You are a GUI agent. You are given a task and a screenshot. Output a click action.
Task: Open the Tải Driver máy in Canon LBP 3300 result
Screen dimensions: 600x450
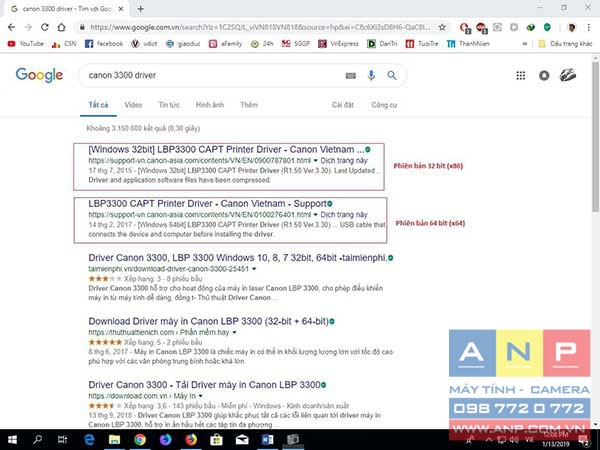click(204, 385)
